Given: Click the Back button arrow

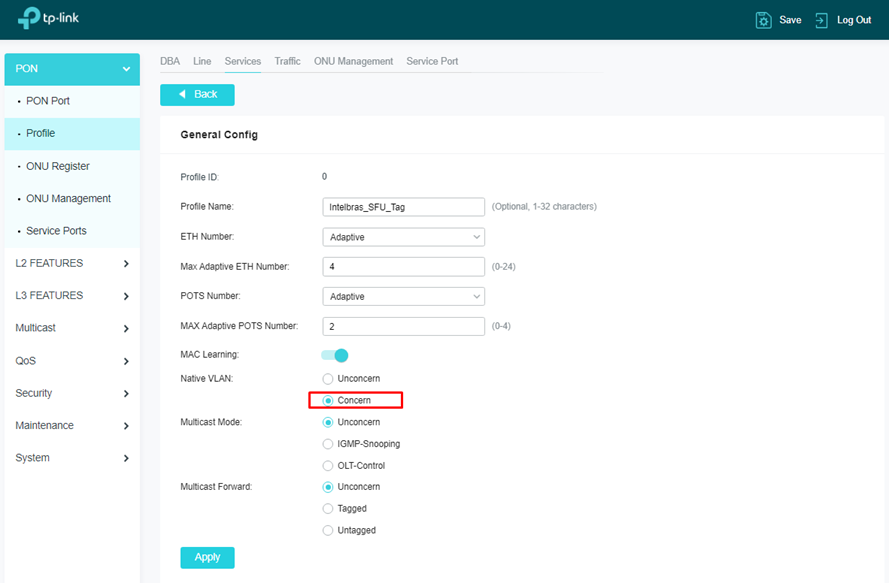Looking at the screenshot, I should point(182,94).
